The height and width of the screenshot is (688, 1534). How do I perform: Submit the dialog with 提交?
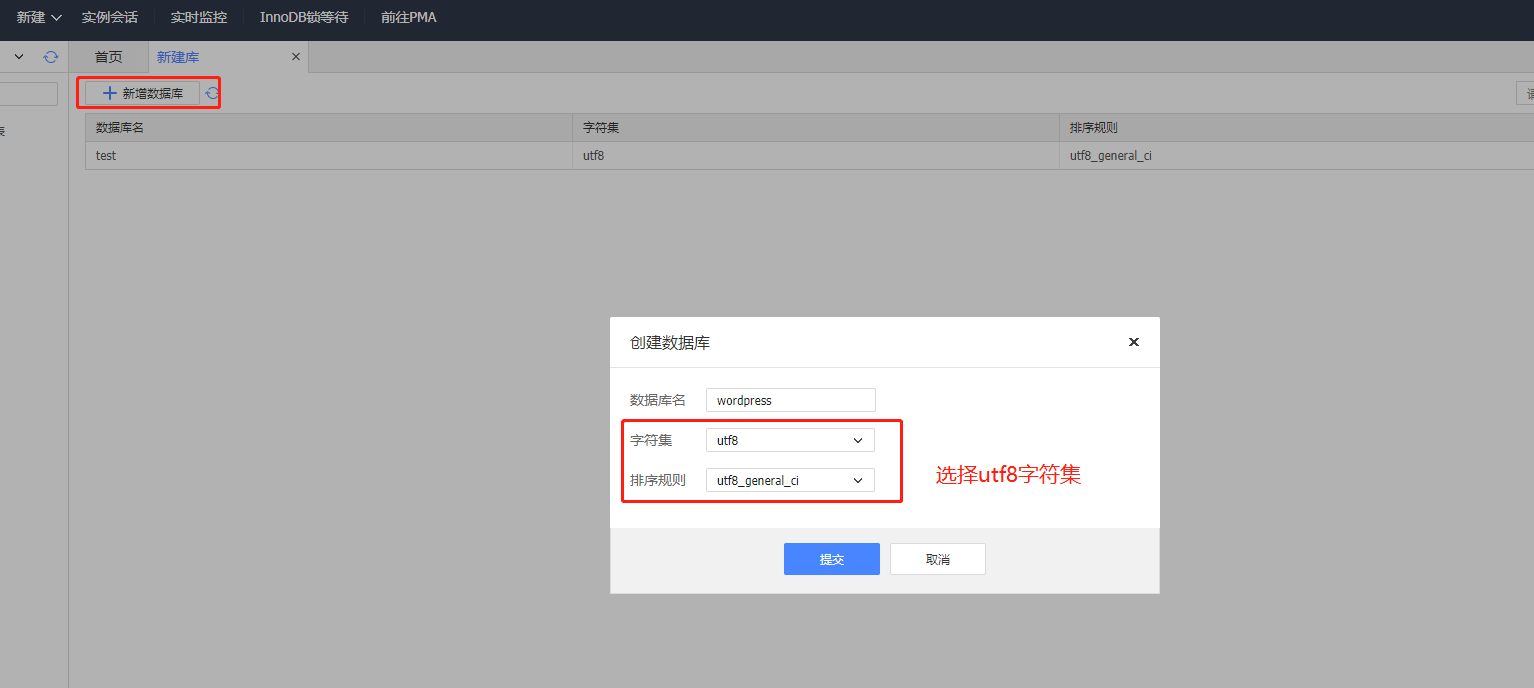[832, 559]
